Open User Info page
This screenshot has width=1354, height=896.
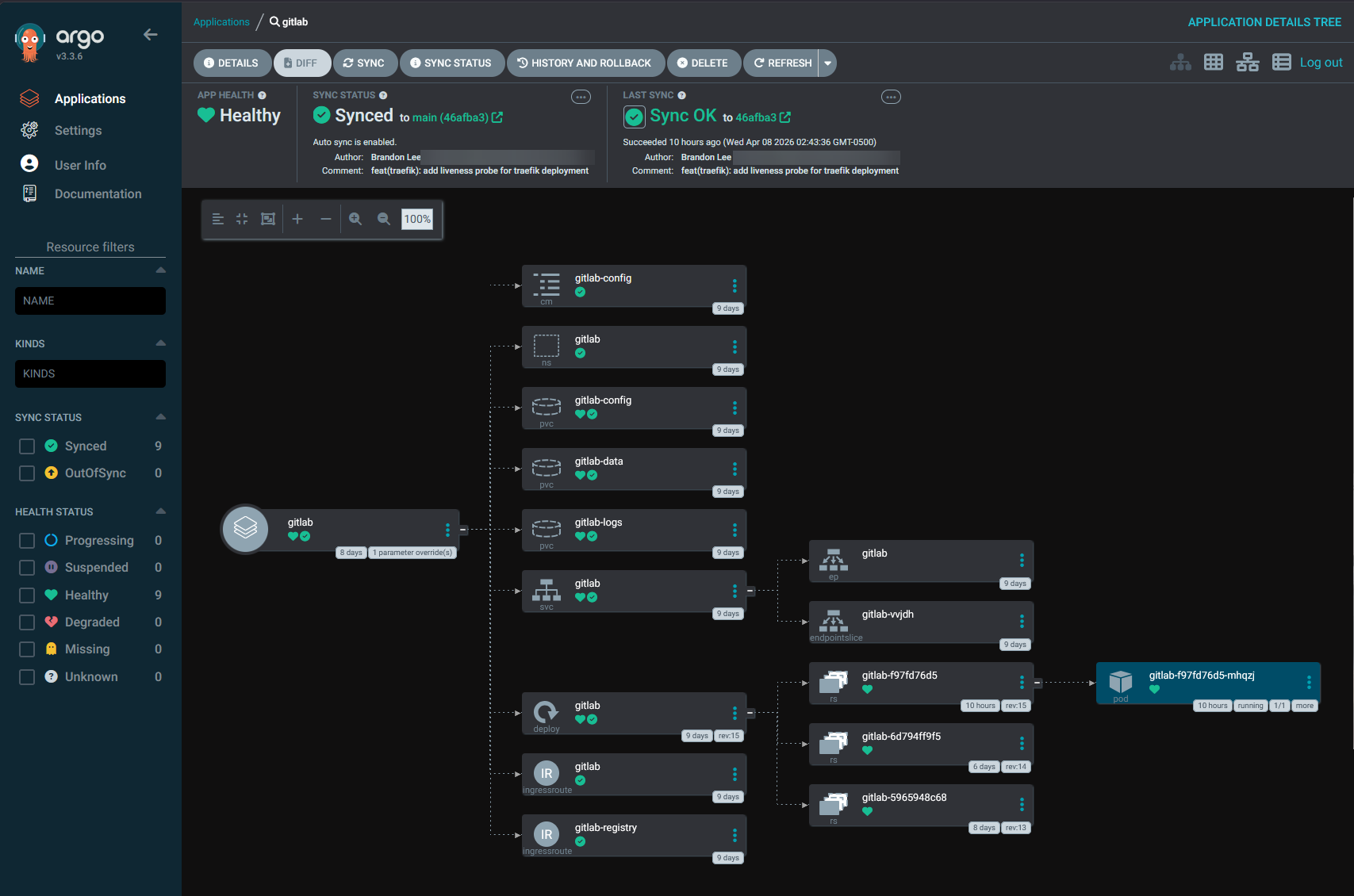pyautogui.click(x=80, y=165)
